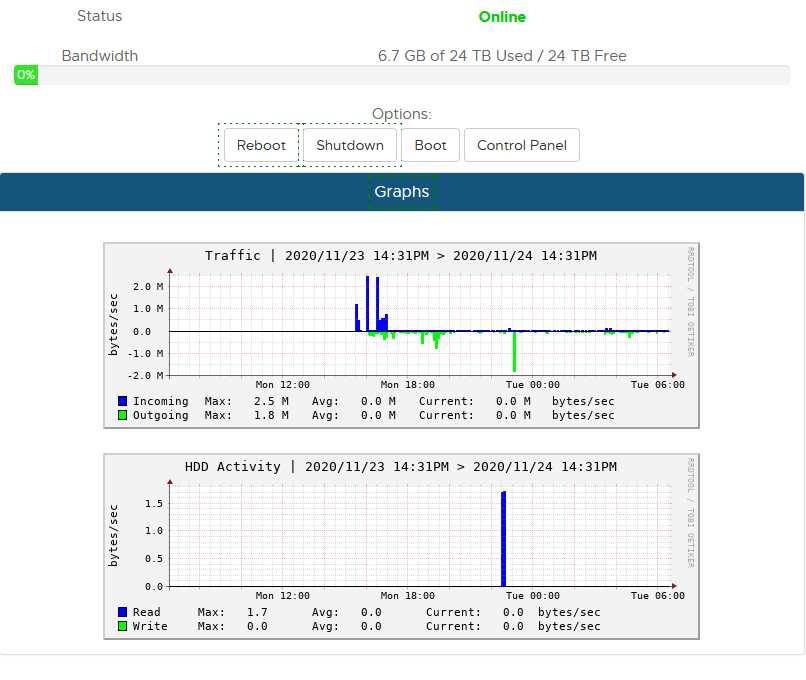The image size is (806, 680).
Task: Click the bandwidth usage progress bar
Action: [402, 75]
